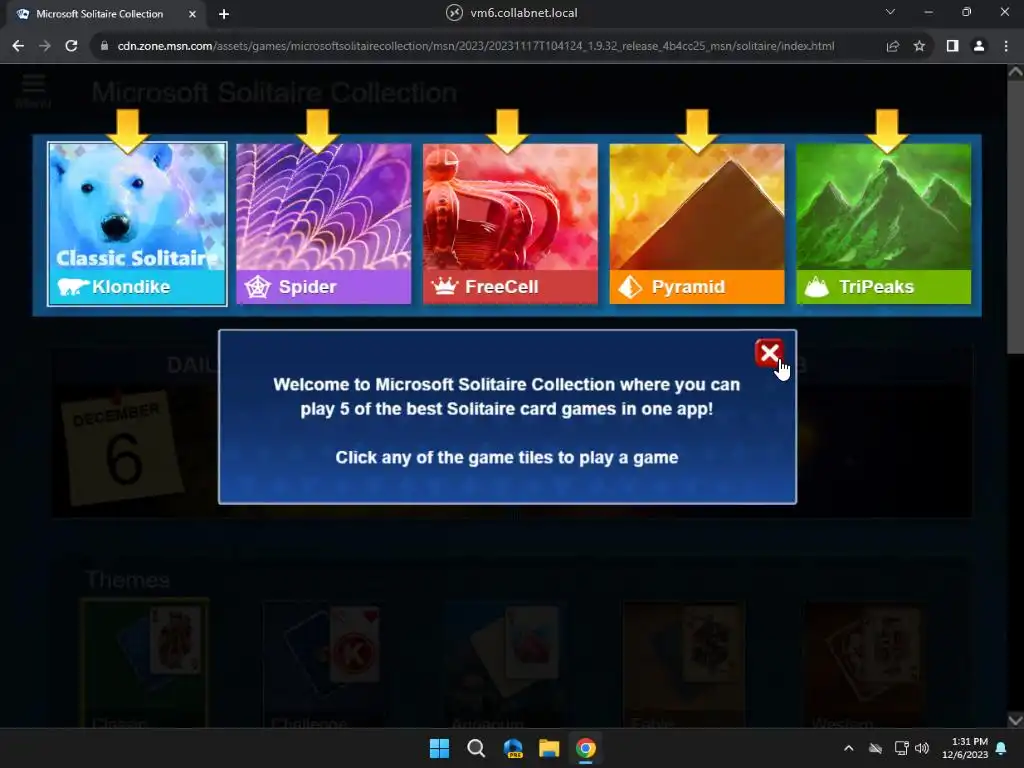Screen dimensions: 1024x768
Task: Open File Explorer from the taskbar
Action: [549, 748]
